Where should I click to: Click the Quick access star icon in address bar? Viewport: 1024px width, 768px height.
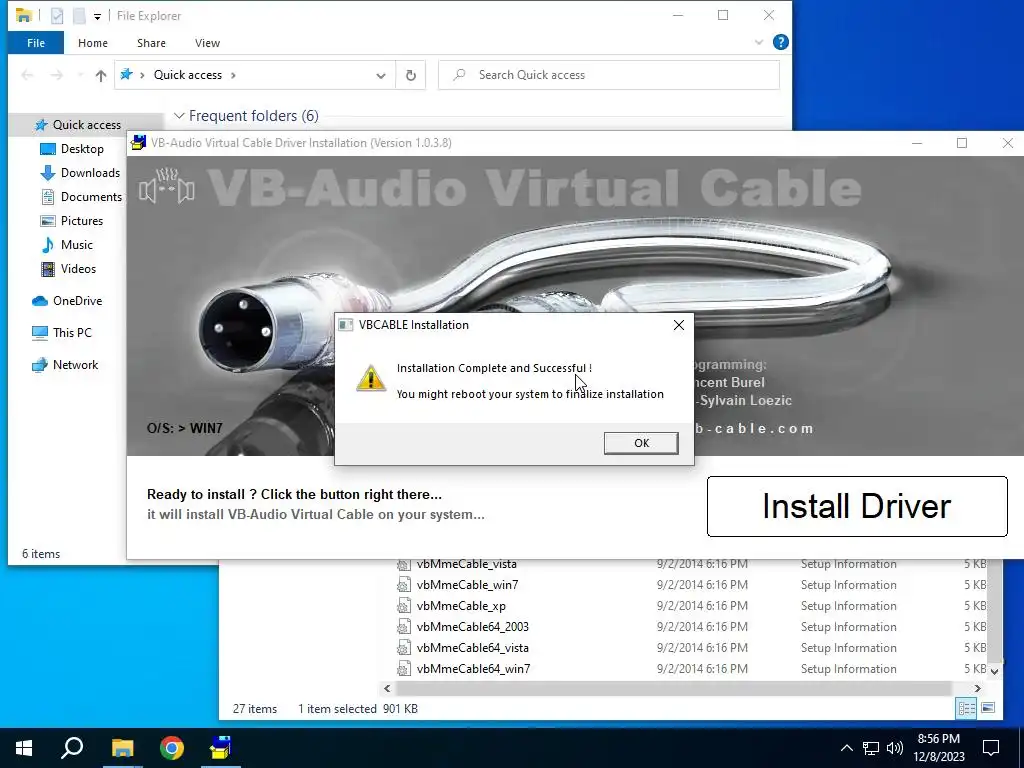tap(126, 74)
